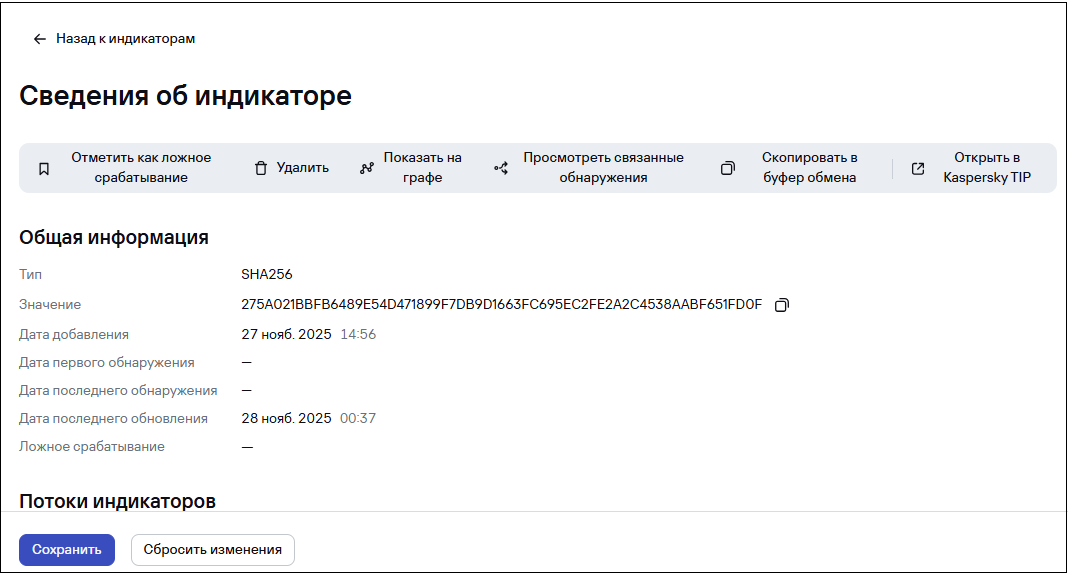Click the date '28 нояб. 2025'

pyautogui.click(x=286, y=418)
